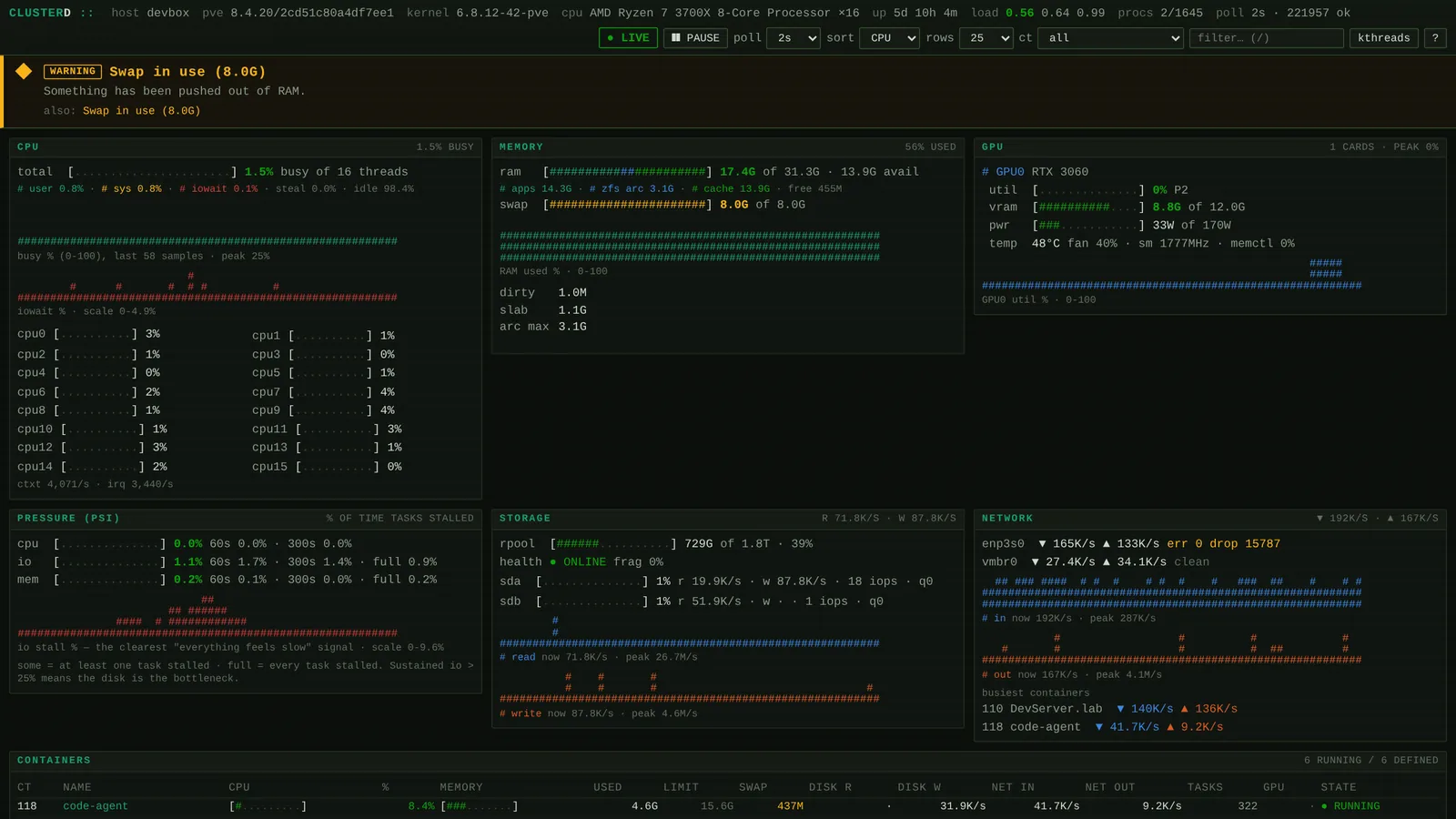Click the write throughput legend in Storage
Screen dimensions: 1456x819
[x=599, y=713]
